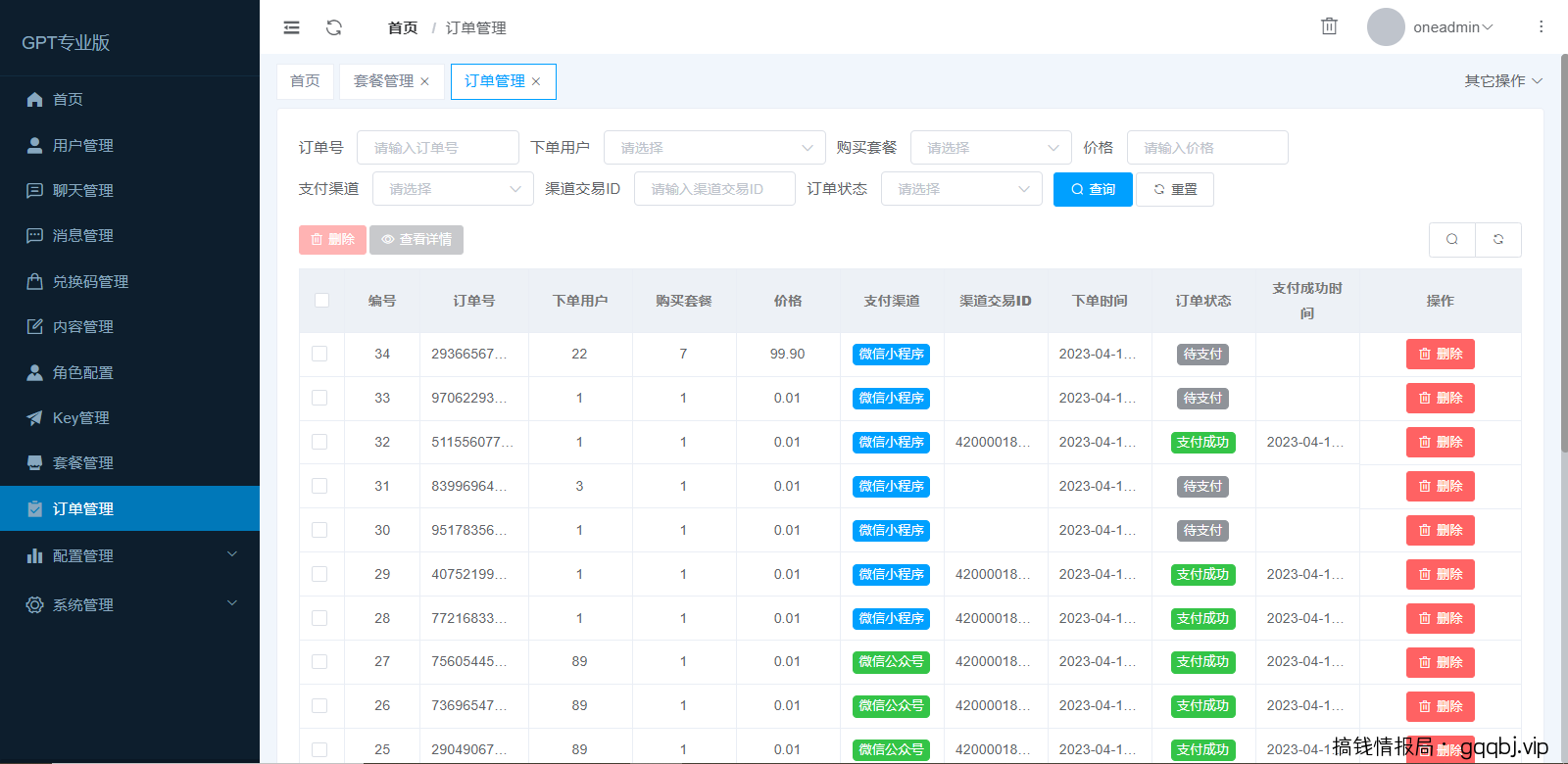Open the 支付渠道 dropdown
Viewport: 1568px width, 764px height.
click(453, 188)
